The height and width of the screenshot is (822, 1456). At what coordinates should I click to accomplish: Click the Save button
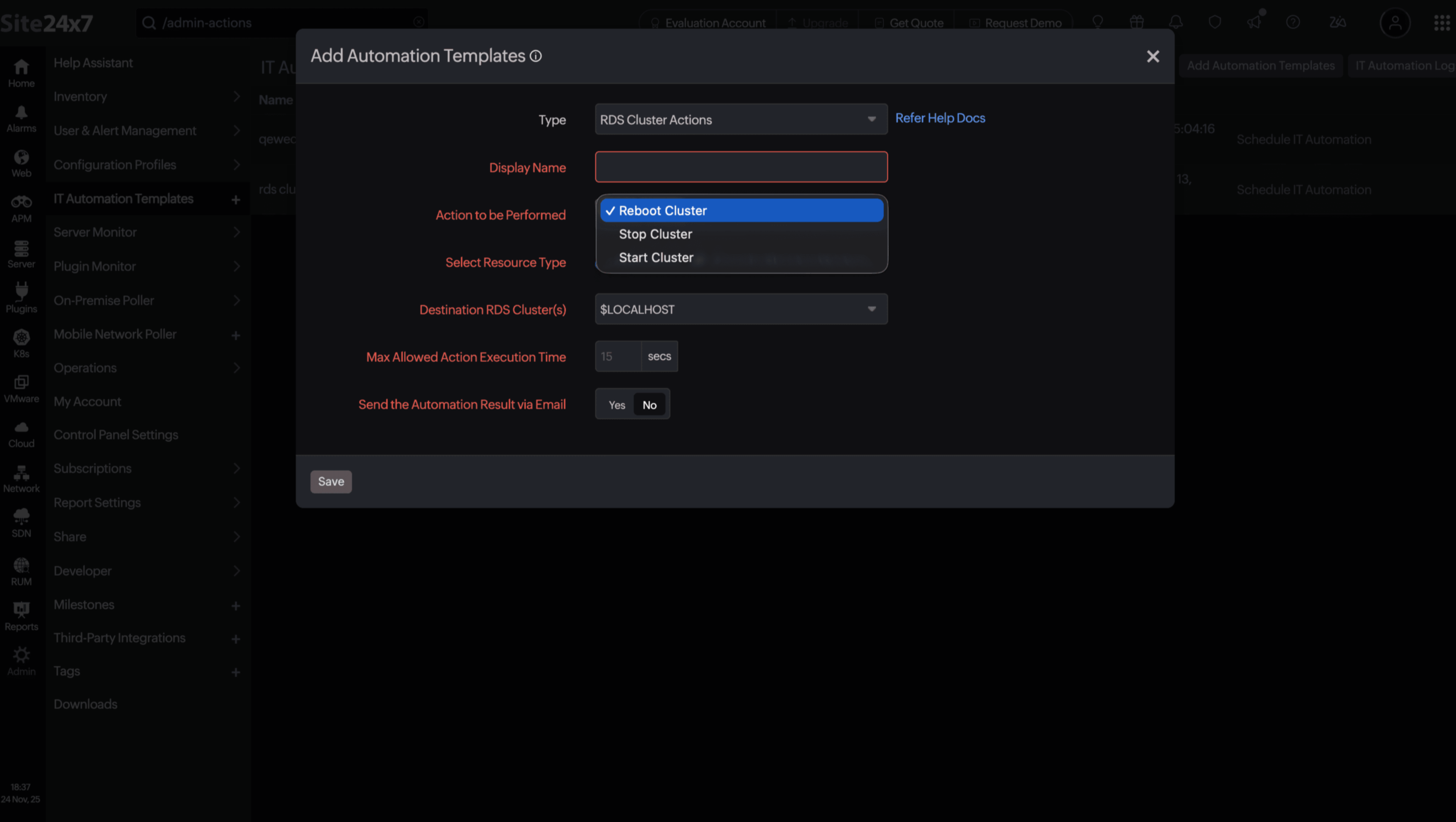(331, 481)
